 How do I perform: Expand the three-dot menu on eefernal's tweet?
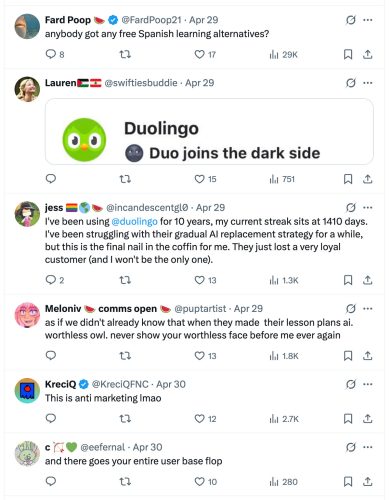point(368,447)
